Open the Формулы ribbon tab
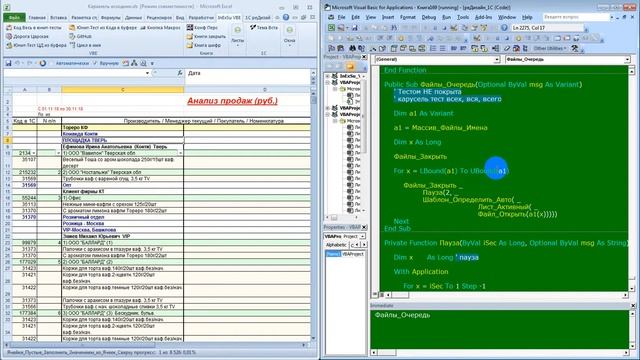 [x=111, y=18]
